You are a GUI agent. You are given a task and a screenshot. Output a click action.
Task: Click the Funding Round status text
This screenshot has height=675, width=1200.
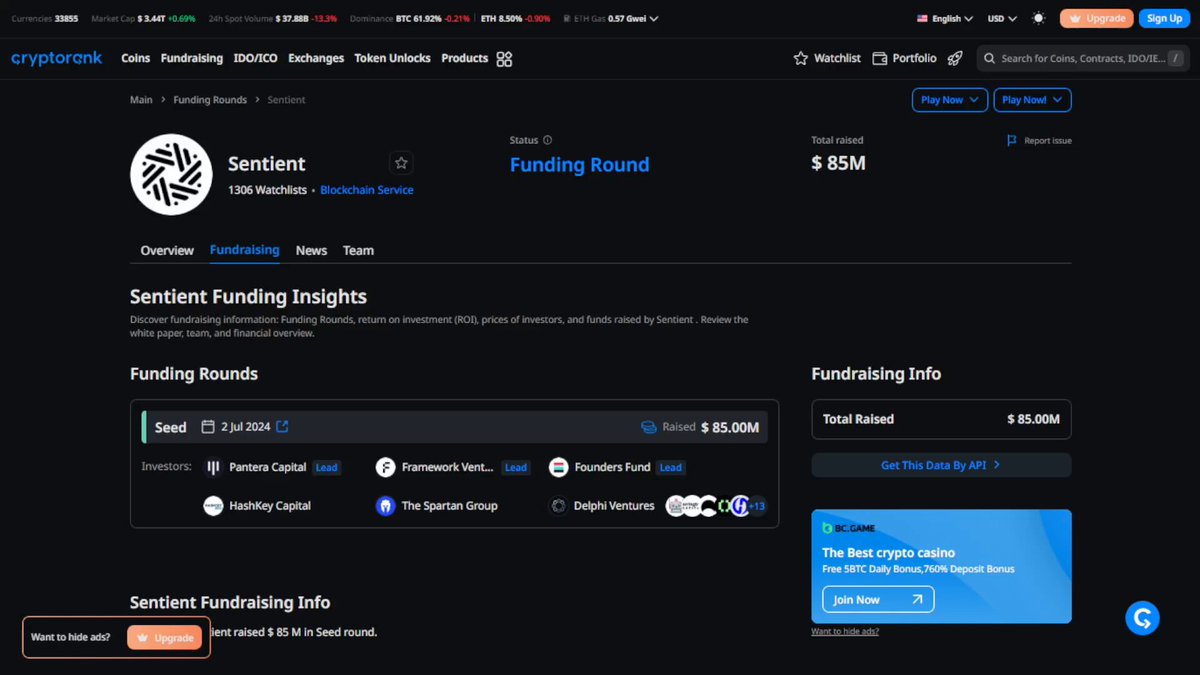[x=579, y=165]
